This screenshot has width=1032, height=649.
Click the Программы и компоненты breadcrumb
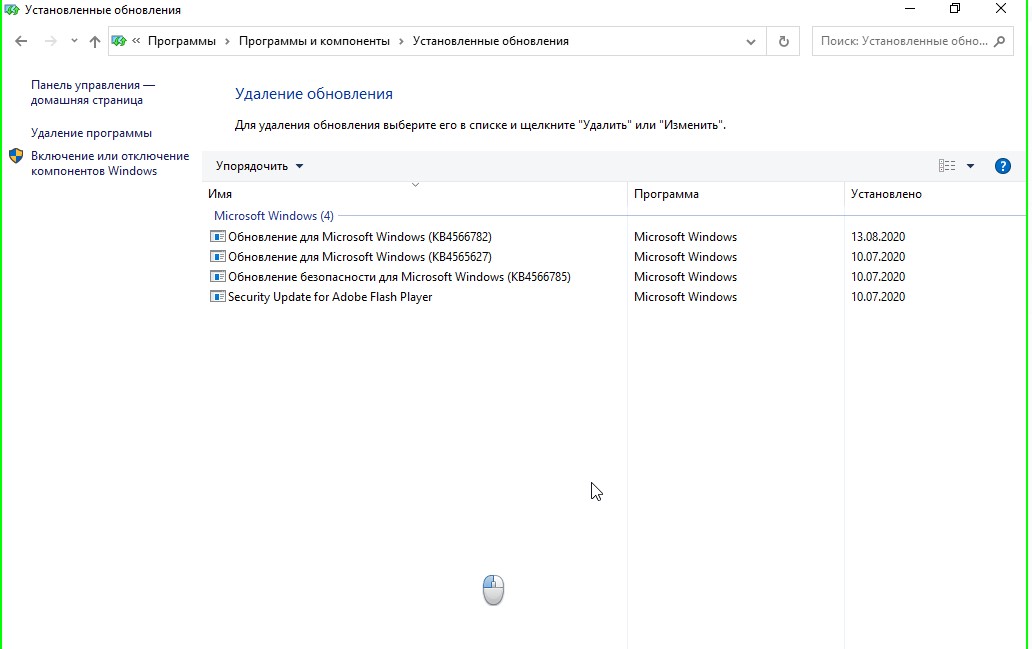(314, 41)
